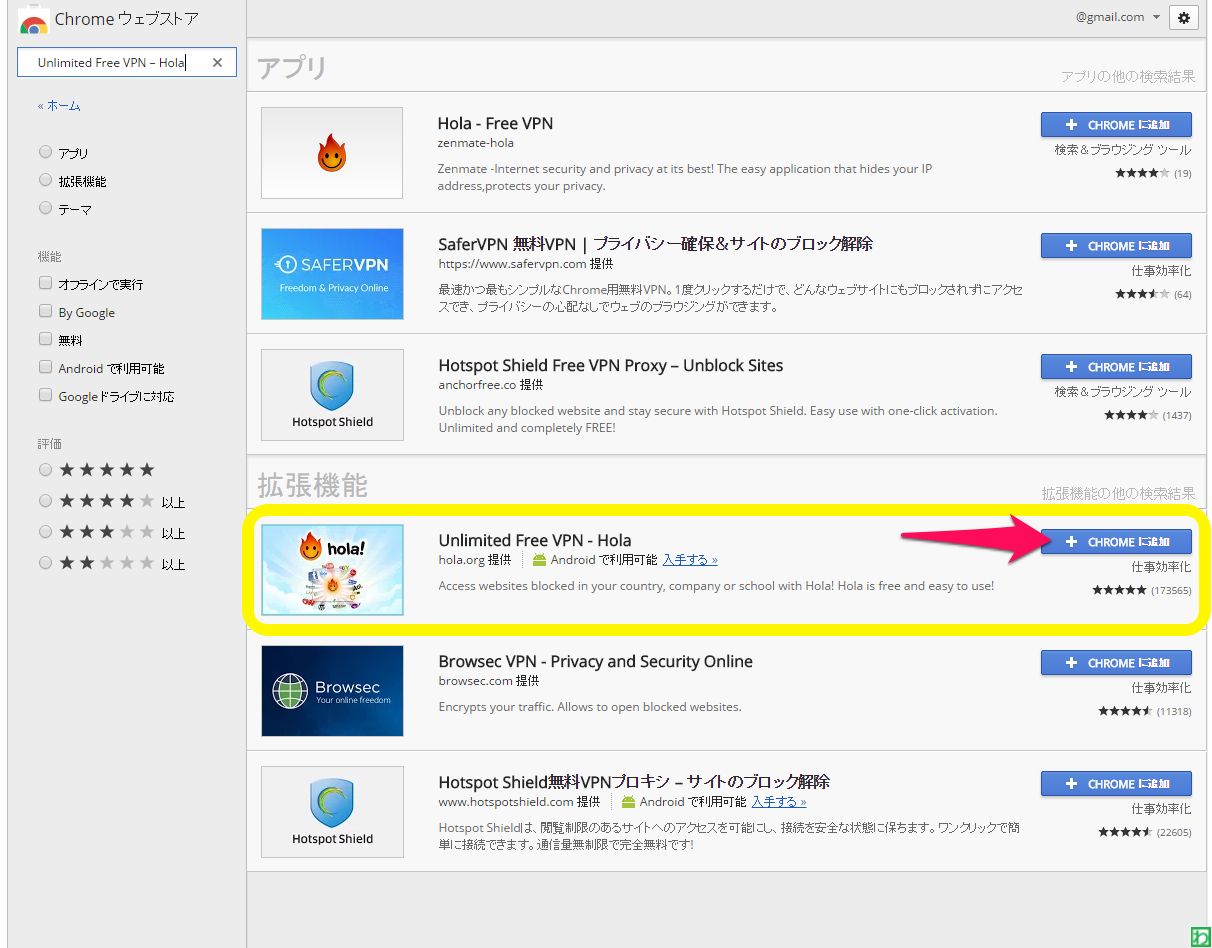Open the Browsec VPN - Privacy and Security Online title
1212x948 pixels.
(x=595, y=661)
